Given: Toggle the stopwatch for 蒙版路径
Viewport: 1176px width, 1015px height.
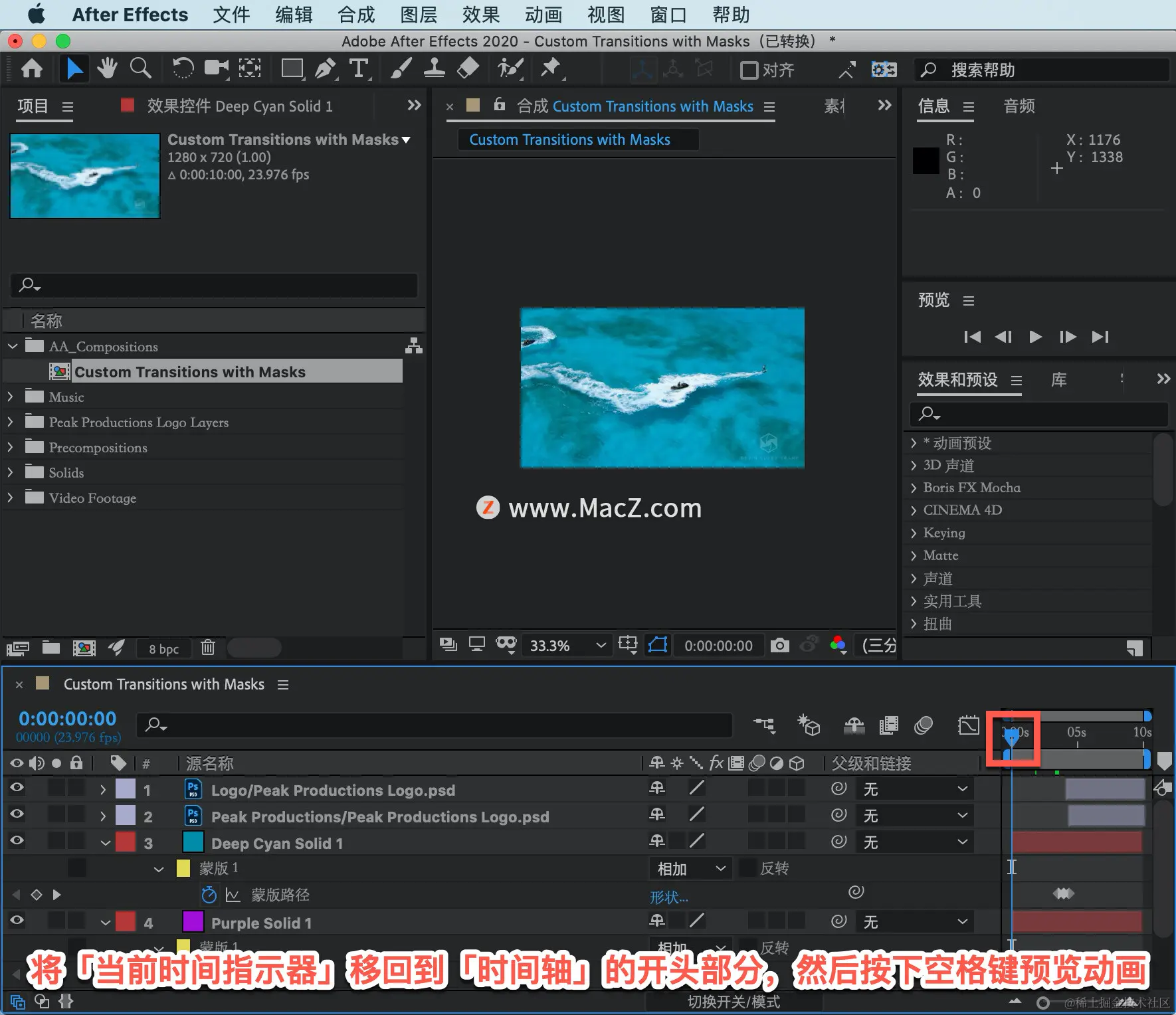Looking at the screenshot, I should (x=209, y=895).
